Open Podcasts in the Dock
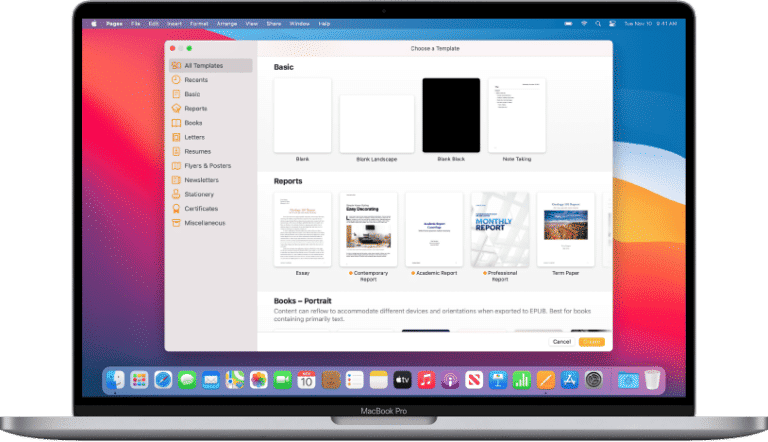Image resolution: width=768 pixels, height=442 pixels. click(450, 380)
